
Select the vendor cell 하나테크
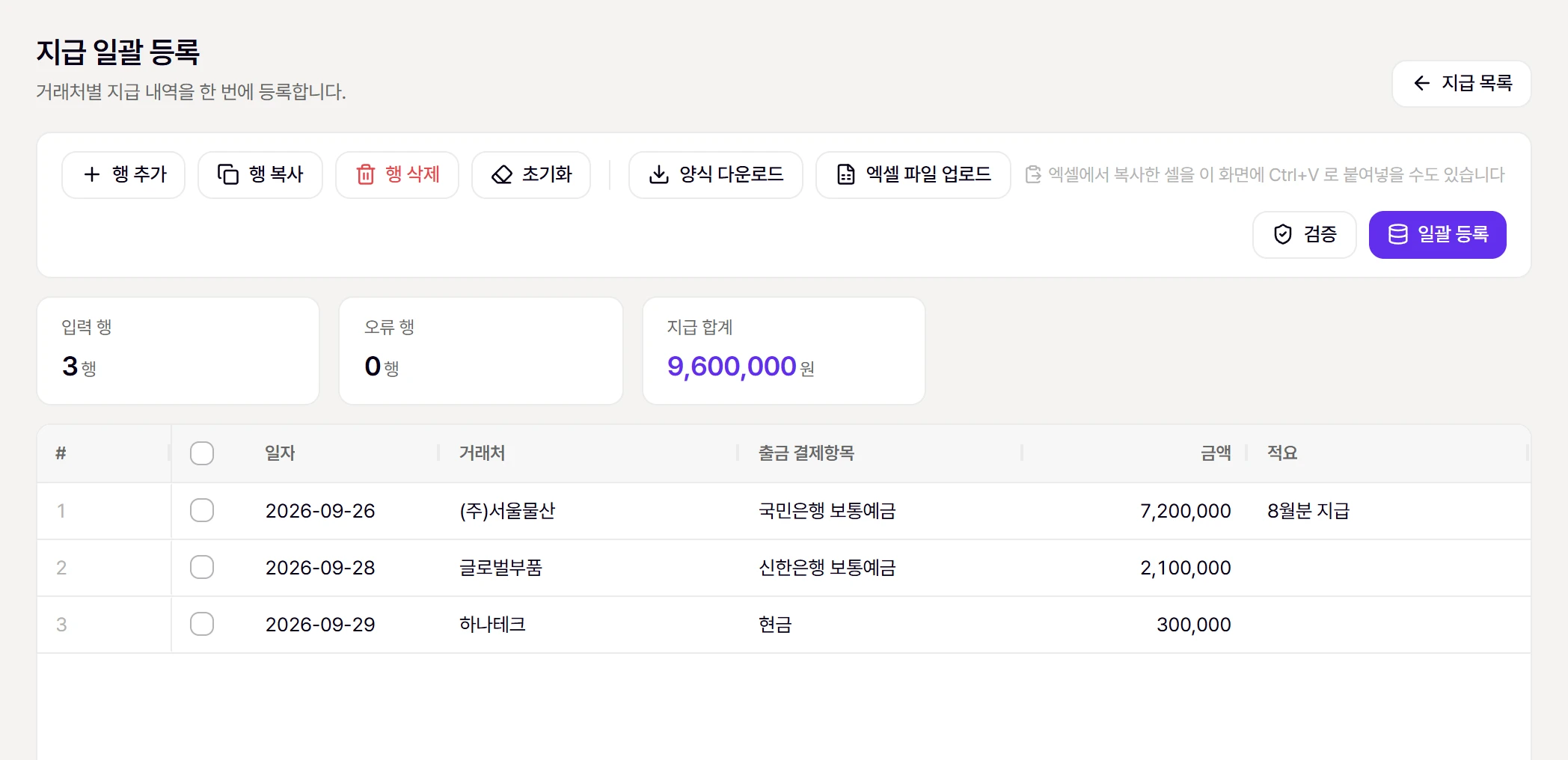click(492, 625)
